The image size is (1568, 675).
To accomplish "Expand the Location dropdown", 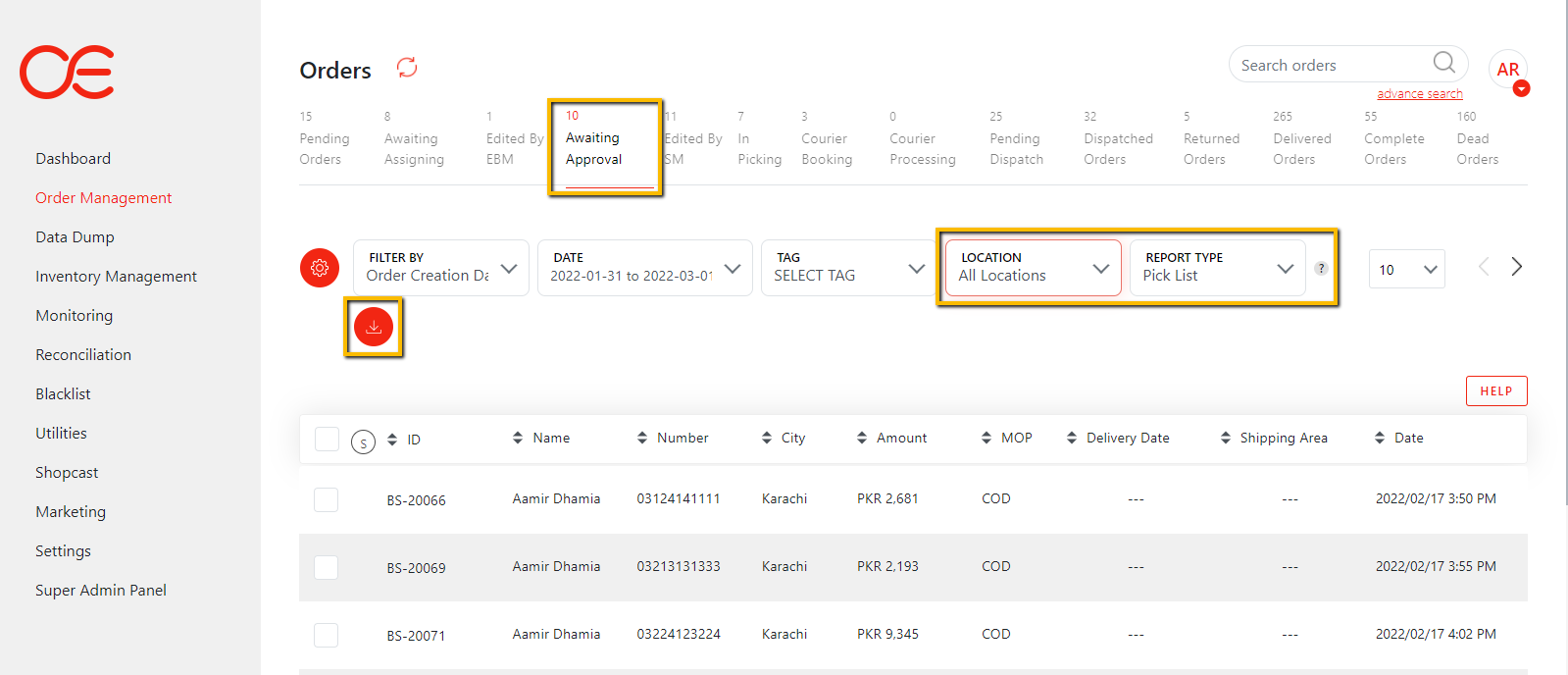I will pyautogui.click(x=1033, y=268).
